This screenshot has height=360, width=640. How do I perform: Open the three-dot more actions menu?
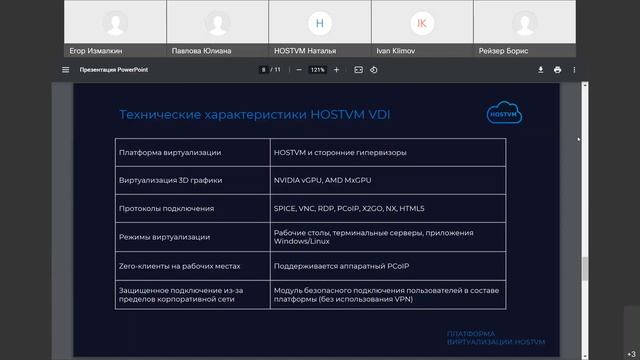tap(574, 70)
